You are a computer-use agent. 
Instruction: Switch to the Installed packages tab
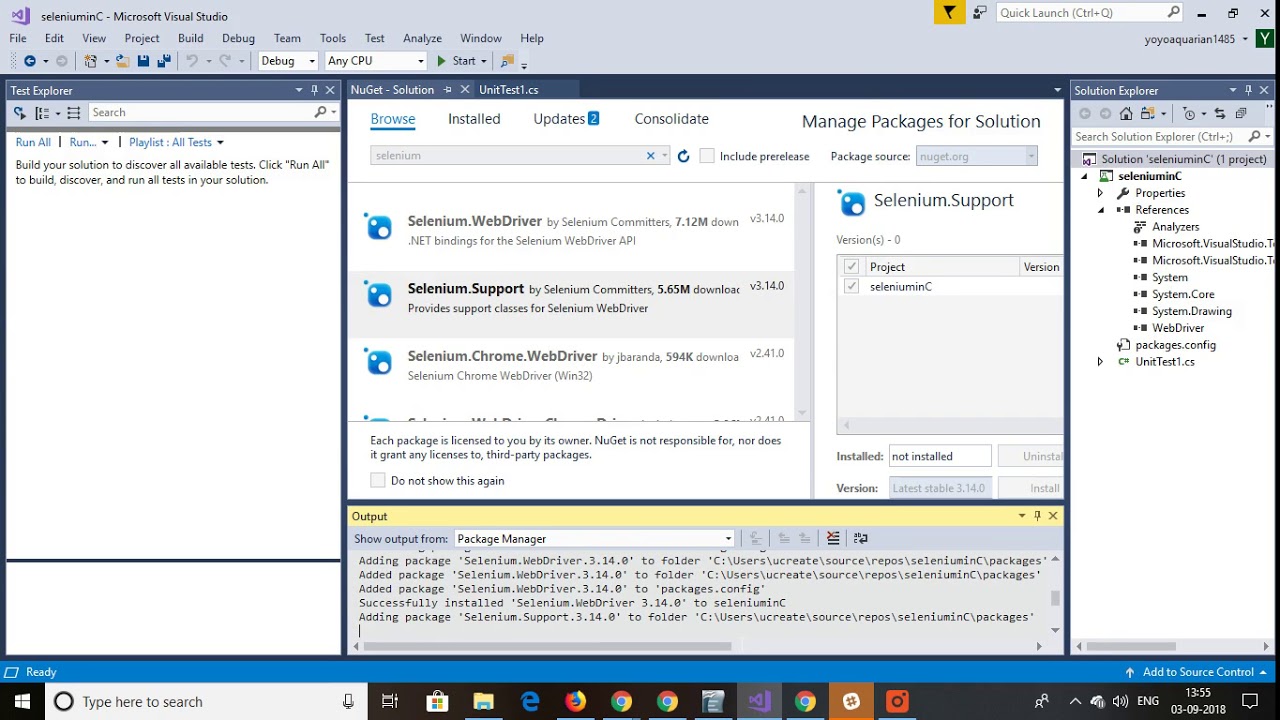[x=474, y=119]
